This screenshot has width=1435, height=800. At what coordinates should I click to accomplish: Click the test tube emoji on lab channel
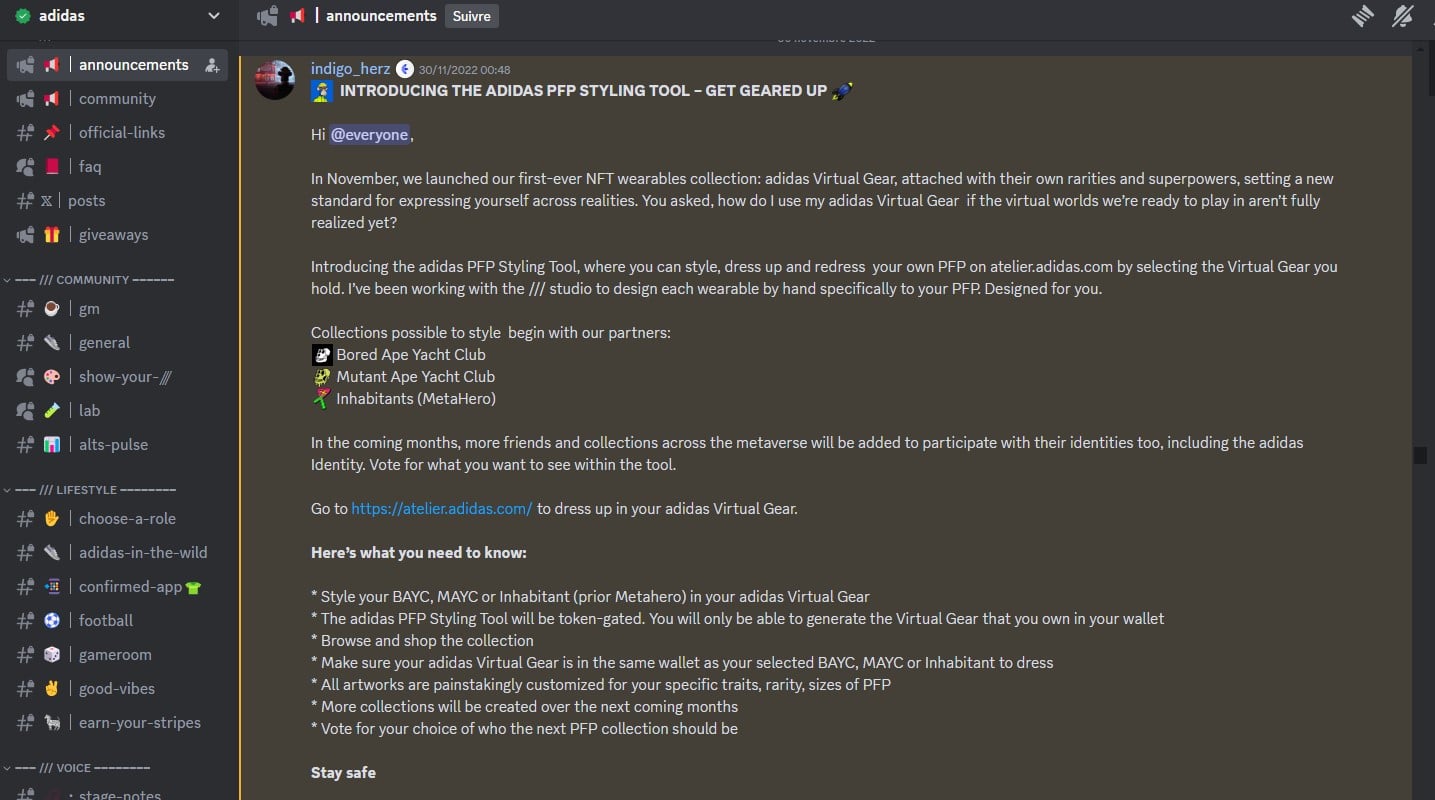[52, 410]
